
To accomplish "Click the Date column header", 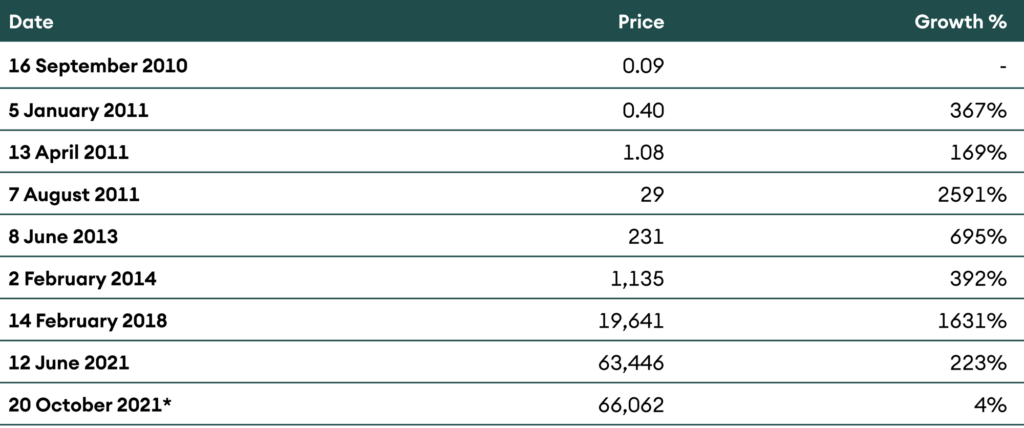I will 31,21.
